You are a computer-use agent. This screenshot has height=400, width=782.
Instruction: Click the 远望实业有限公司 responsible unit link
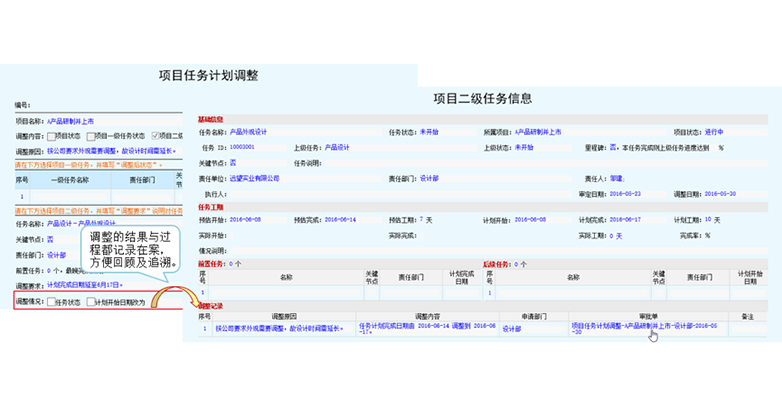click(255, 178)
